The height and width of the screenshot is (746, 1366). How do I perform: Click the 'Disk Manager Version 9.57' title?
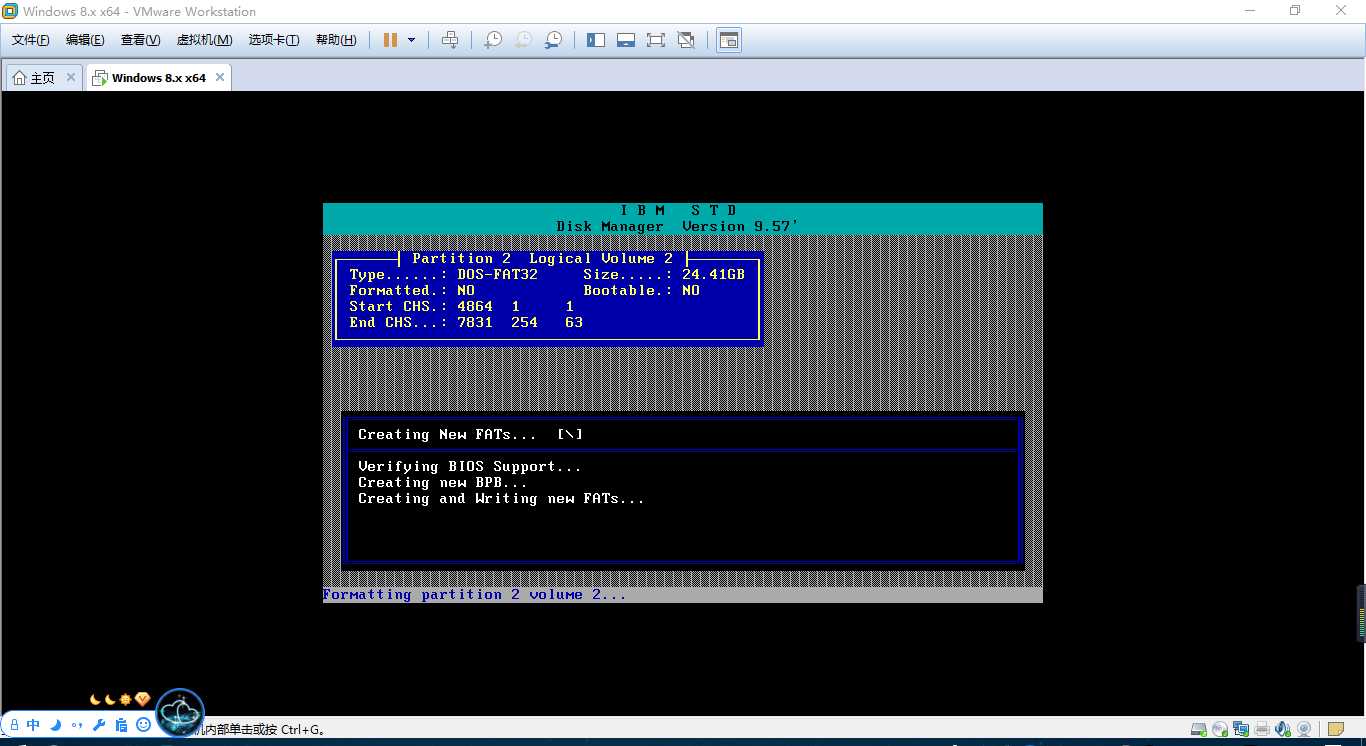click(676, 227)
